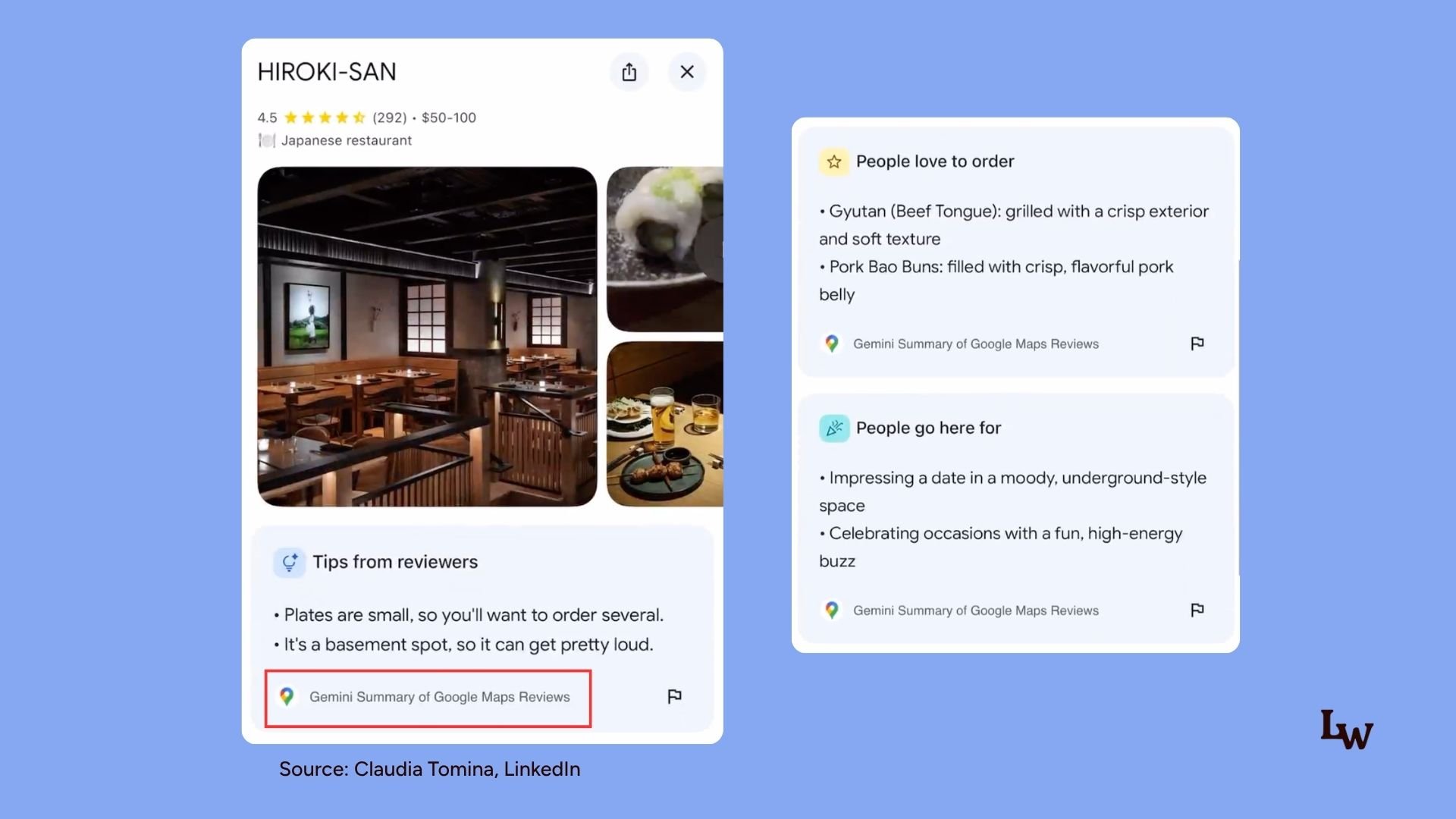This screenshot has width=1456, height=819.
Task: Click the 'Celebrating occasions' bullet
Action: 1001,547
